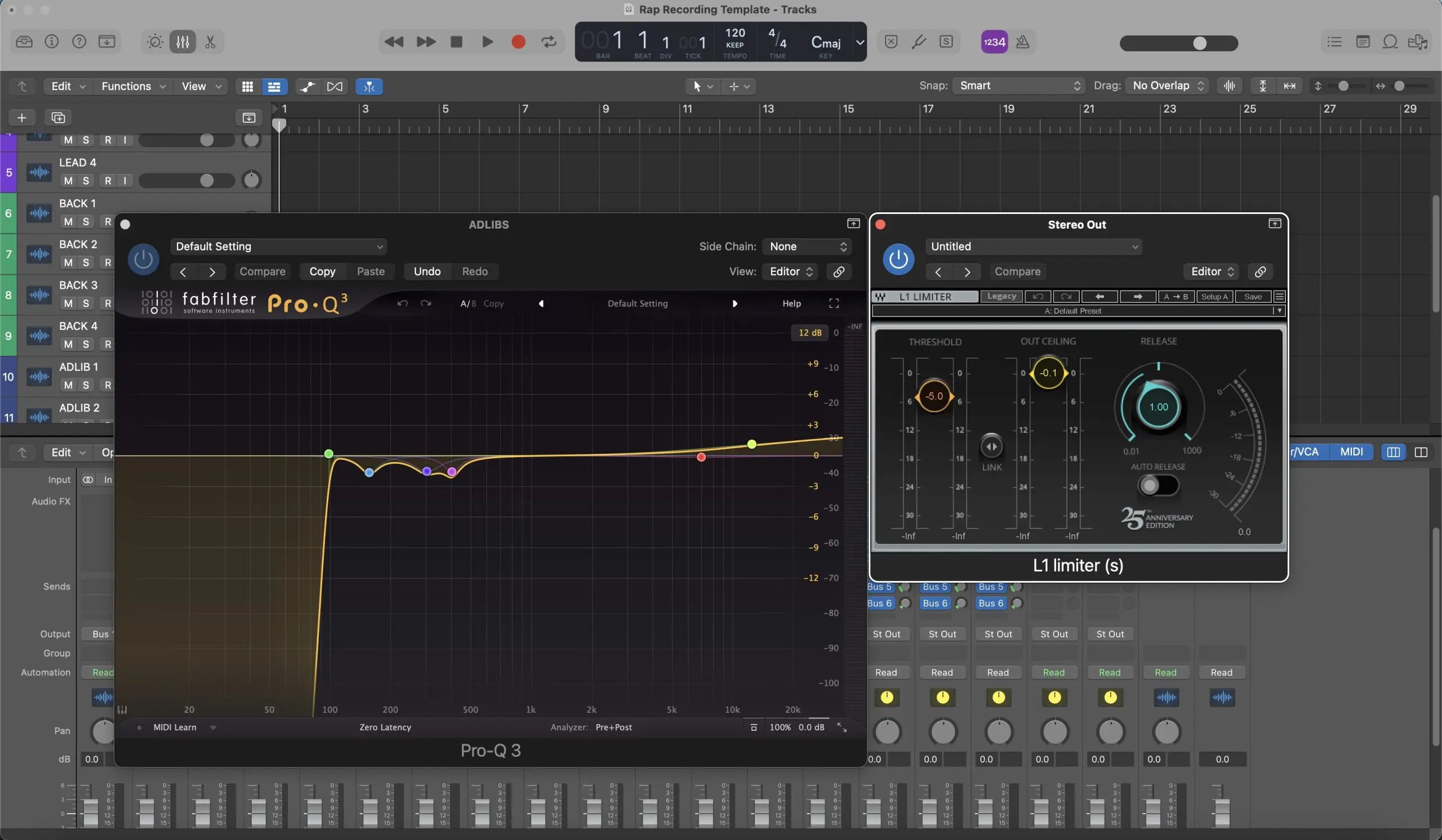Enable the metronome click icon

(x=1022, y=42)
